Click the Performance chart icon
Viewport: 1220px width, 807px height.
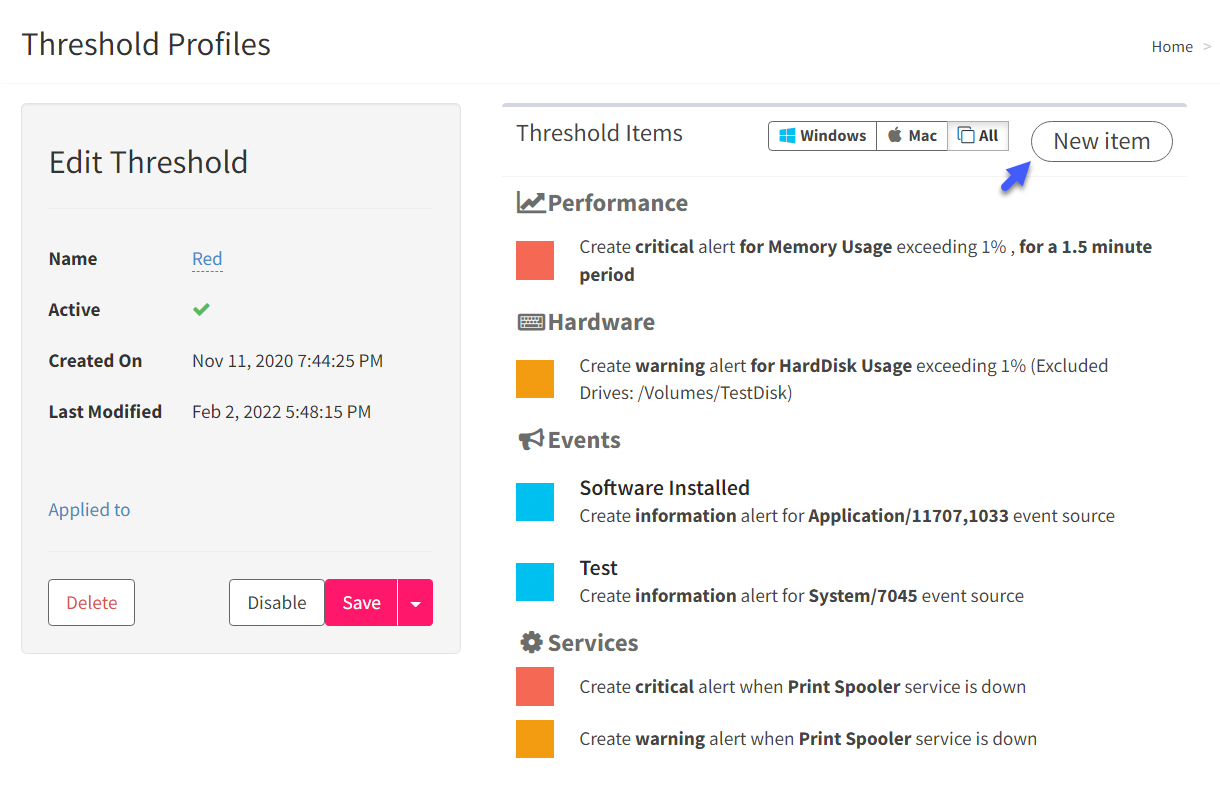[x=531, y=203]
